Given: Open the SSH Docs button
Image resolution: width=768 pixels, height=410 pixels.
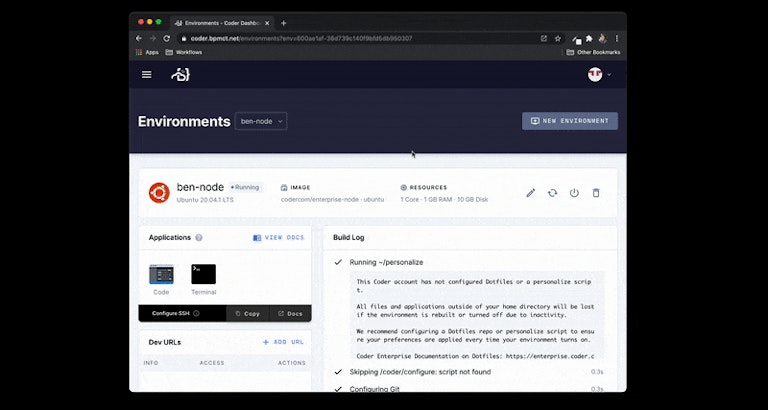Looking at the screenshot, I should 290,314.
